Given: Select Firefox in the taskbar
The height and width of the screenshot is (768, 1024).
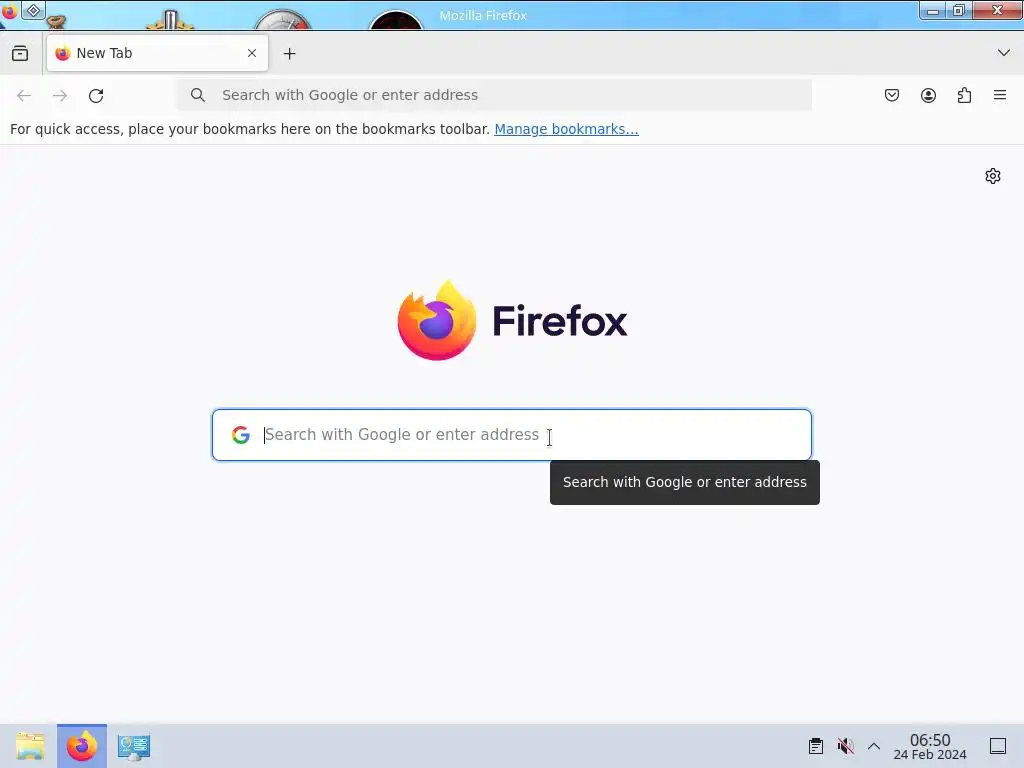Looking at the screenshot, I should coord(82,746).
